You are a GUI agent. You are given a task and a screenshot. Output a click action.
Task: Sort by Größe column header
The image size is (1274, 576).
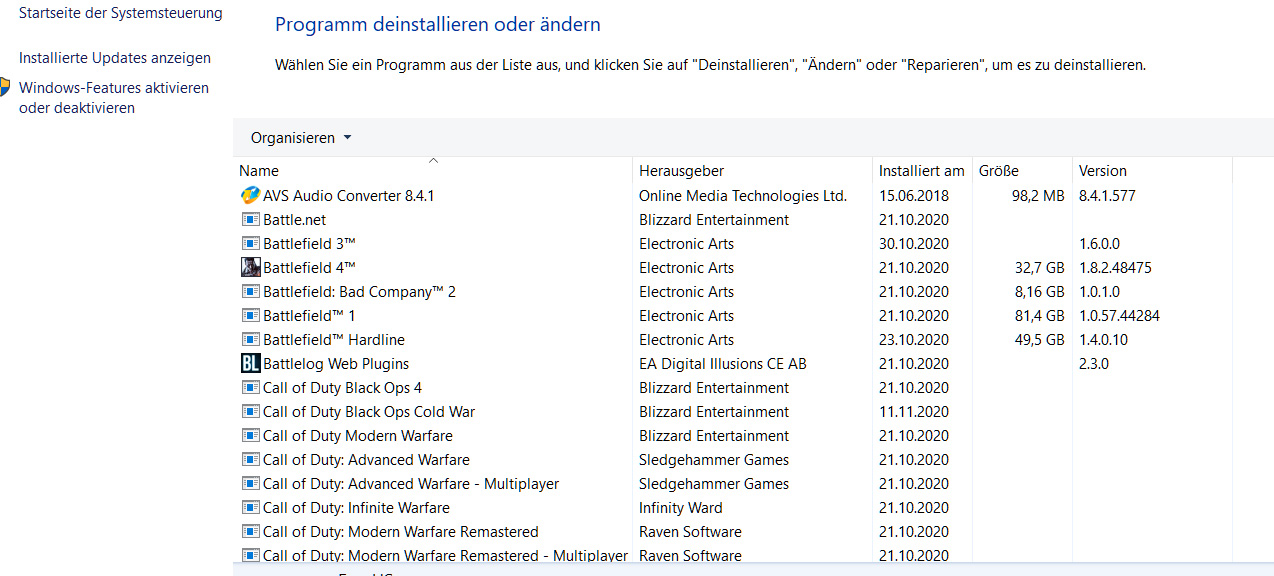click(999, 171)
